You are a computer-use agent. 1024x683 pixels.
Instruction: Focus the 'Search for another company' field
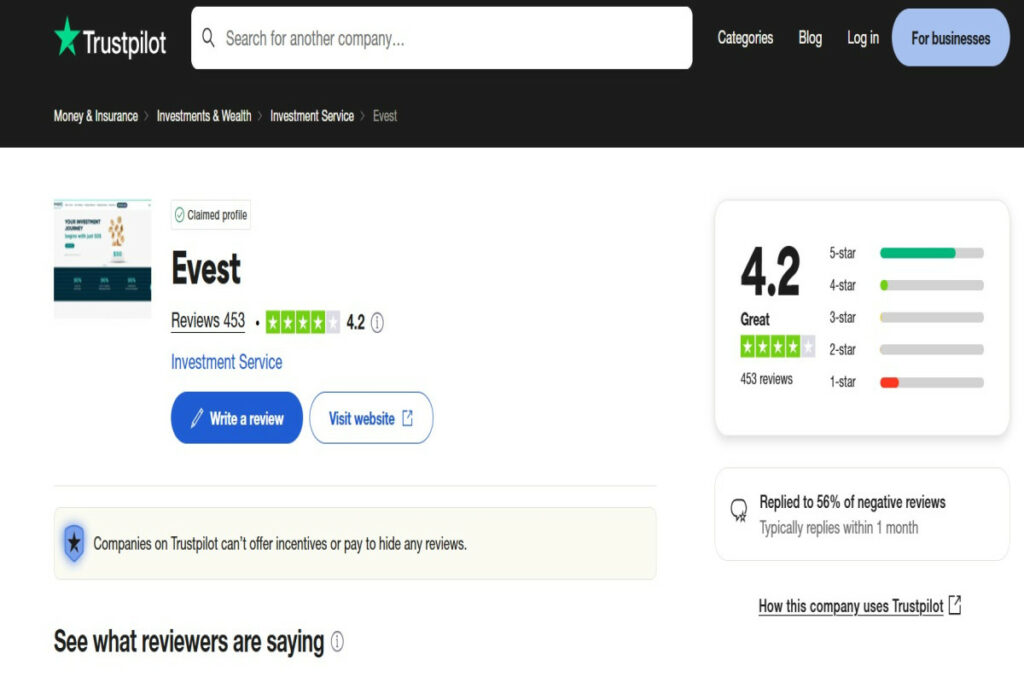441,38
